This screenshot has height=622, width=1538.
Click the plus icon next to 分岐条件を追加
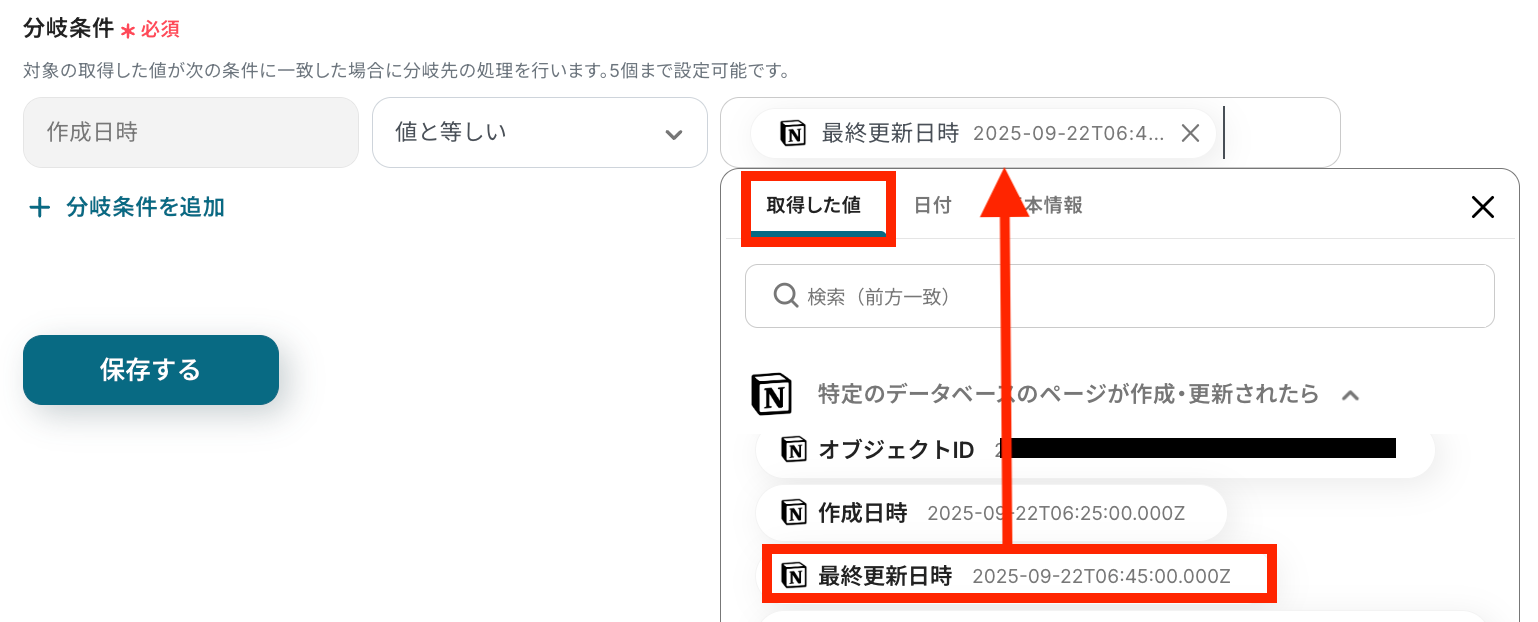tap(40, 207)
